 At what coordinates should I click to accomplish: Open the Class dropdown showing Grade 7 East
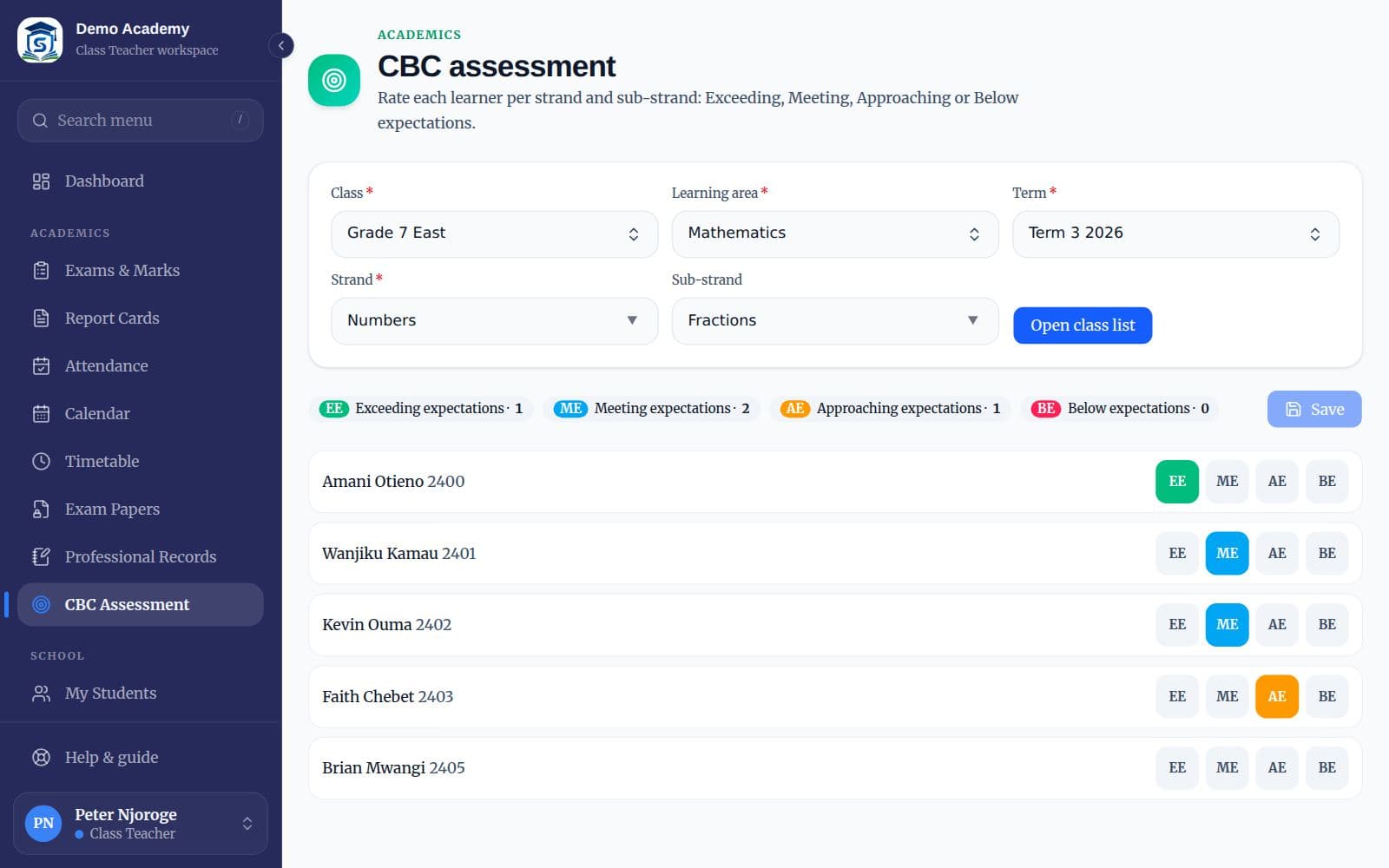pos(494,233)
